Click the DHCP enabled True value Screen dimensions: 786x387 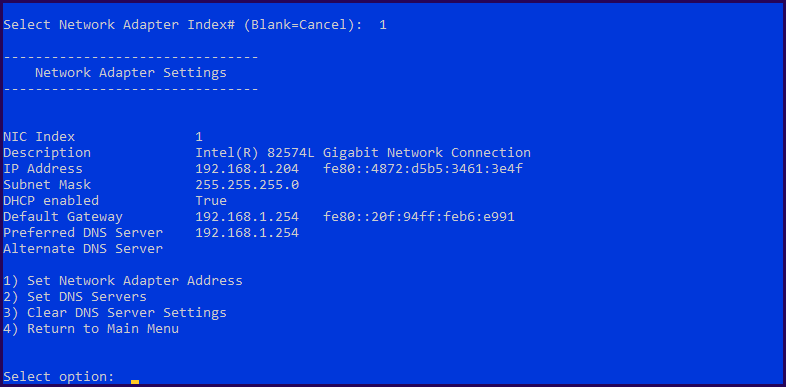pos(211,201)
